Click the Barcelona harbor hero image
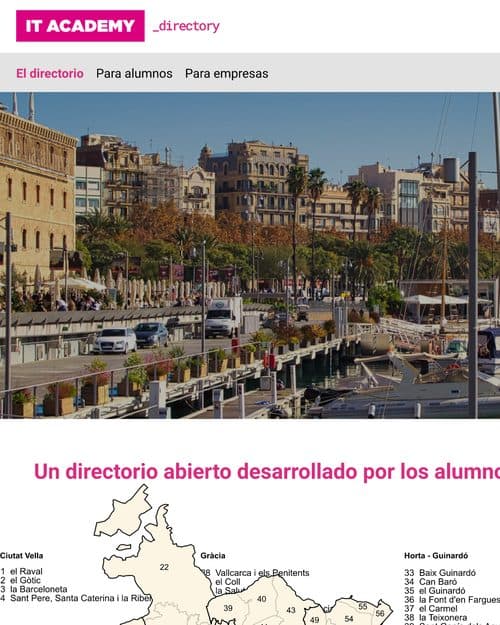The image size is (500, 625). (x=250, y=255)
